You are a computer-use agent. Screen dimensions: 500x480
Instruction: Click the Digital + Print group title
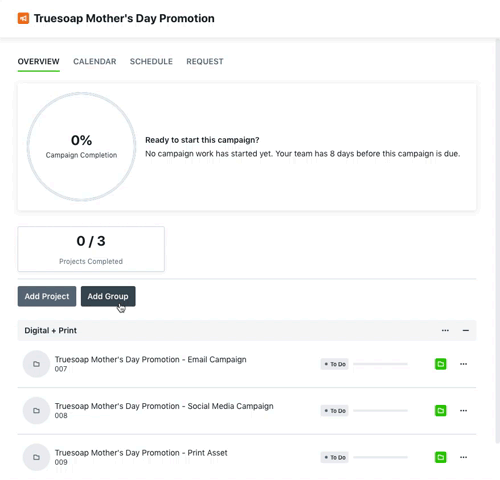[x=51, y=331]
